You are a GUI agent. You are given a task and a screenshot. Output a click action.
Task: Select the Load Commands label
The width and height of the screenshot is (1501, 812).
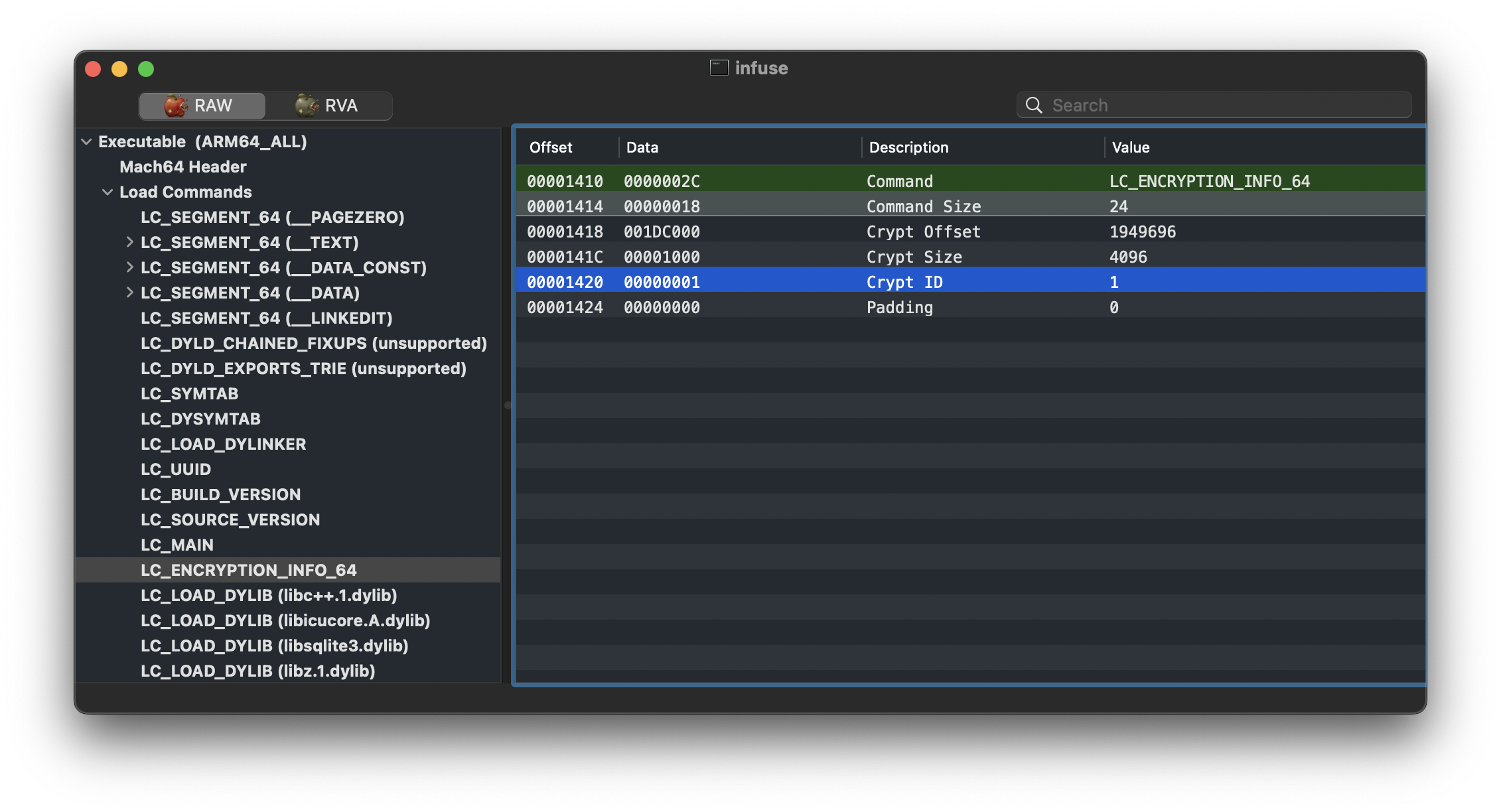pos(185,192)
